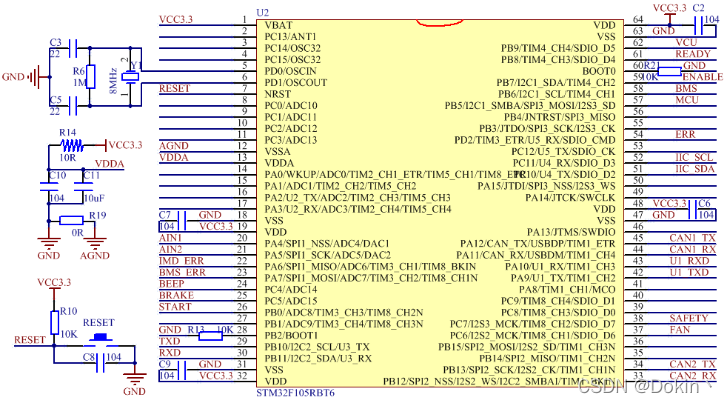The image size is (727, 403).
Task: Select the 8MHz crystal frequency text
Action: [x=113, y=81]
